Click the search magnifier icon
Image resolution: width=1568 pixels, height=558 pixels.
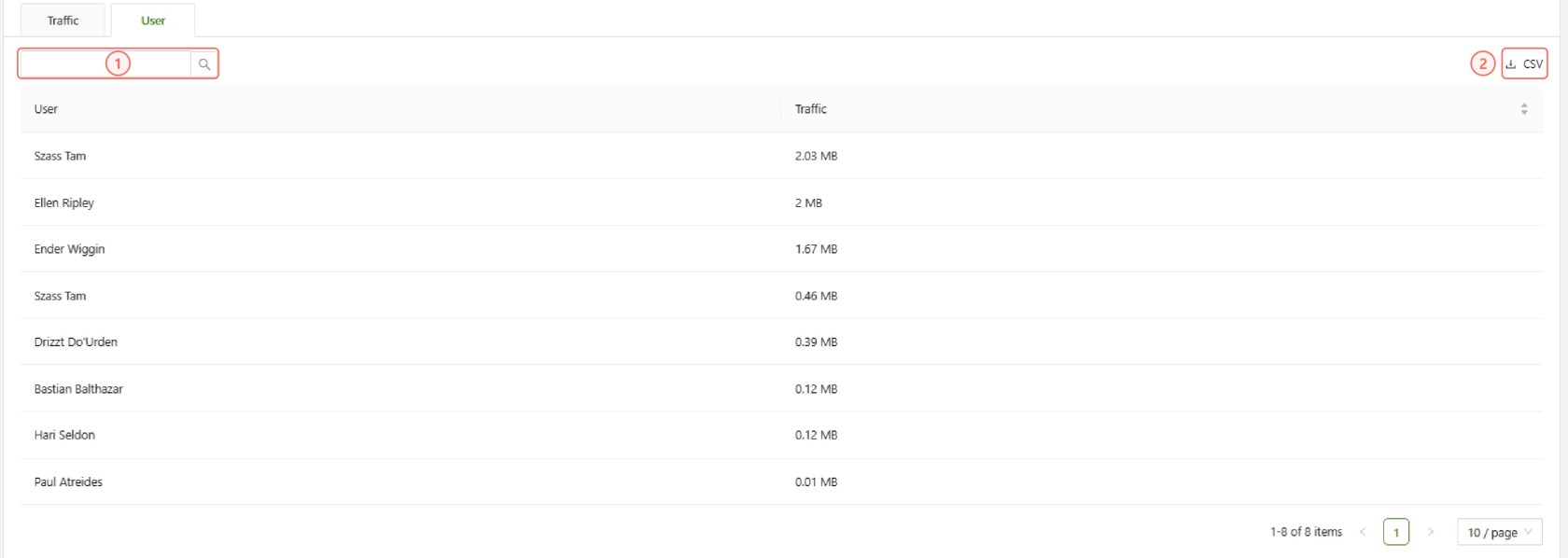pos(204,64)
